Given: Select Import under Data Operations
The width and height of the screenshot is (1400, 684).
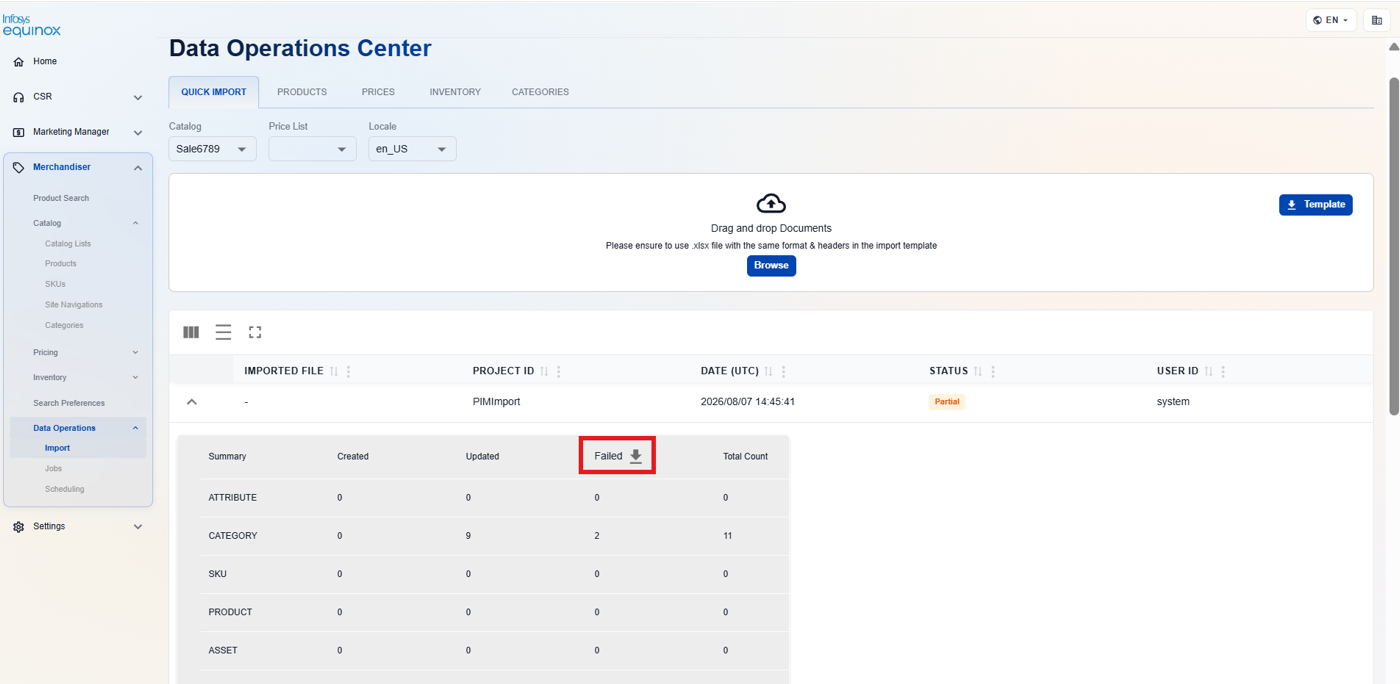Looking at the screenshot, I should 57,448.
